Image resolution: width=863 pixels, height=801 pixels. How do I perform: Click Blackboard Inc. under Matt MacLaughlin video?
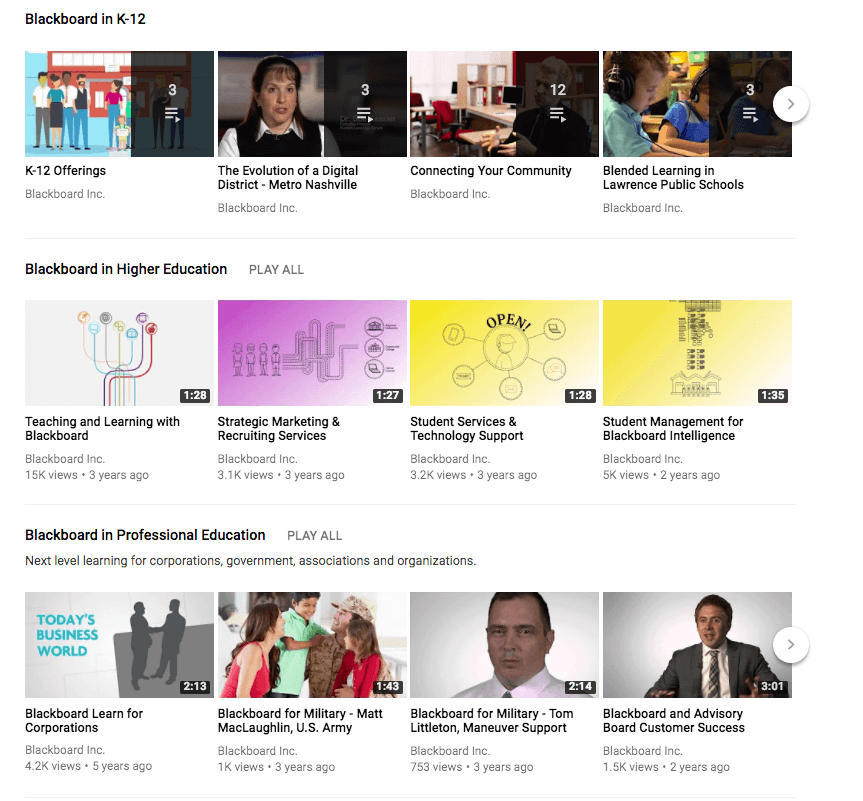click(x=258, y=751)
